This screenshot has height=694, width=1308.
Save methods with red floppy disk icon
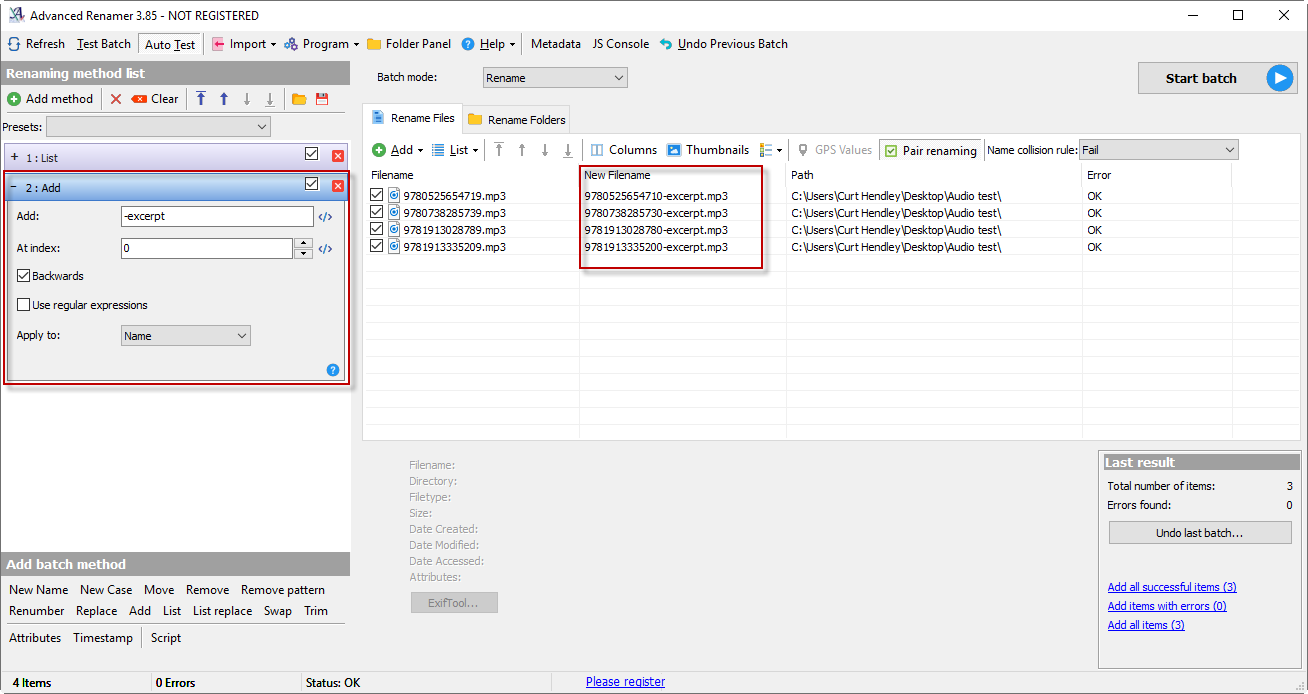pos(322,99)
